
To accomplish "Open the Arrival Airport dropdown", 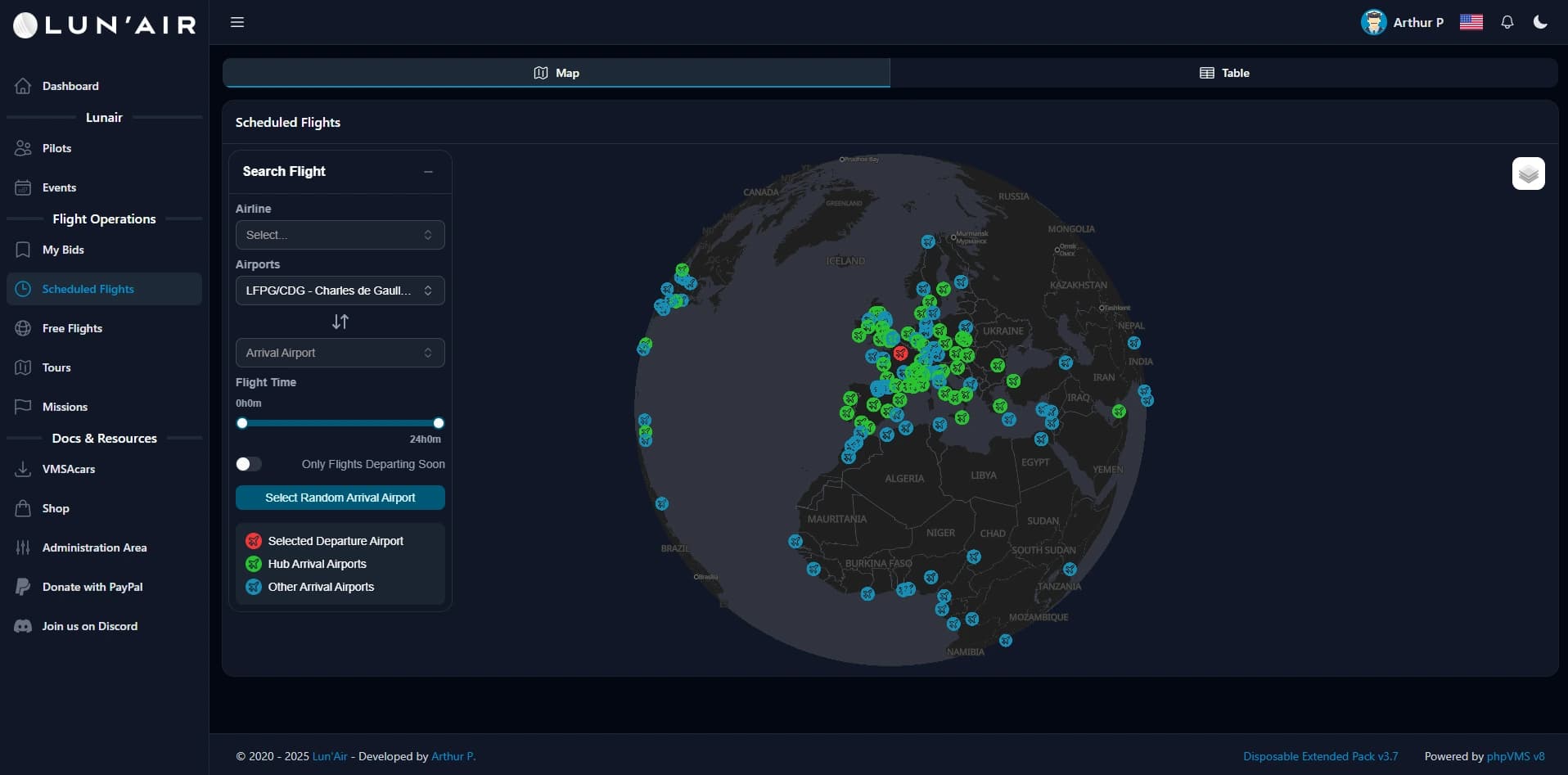I will [340, 353].
